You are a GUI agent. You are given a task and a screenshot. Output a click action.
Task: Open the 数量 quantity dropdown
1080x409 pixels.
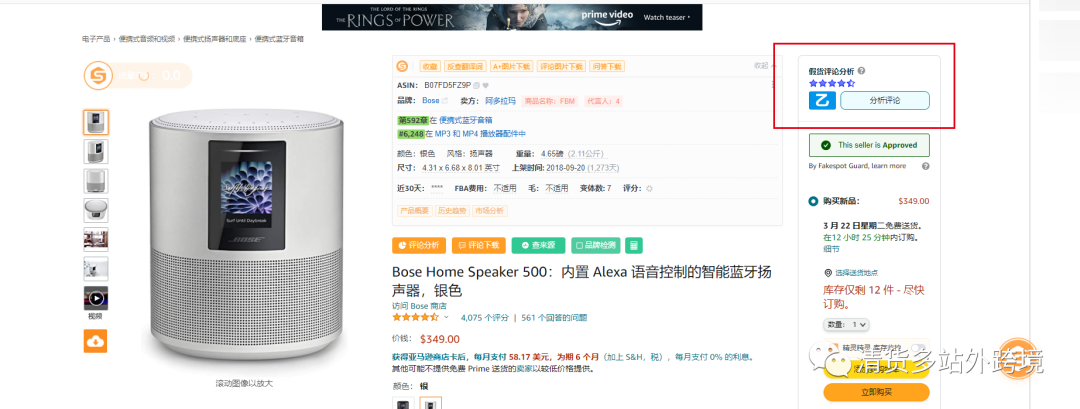pos(847,324)
